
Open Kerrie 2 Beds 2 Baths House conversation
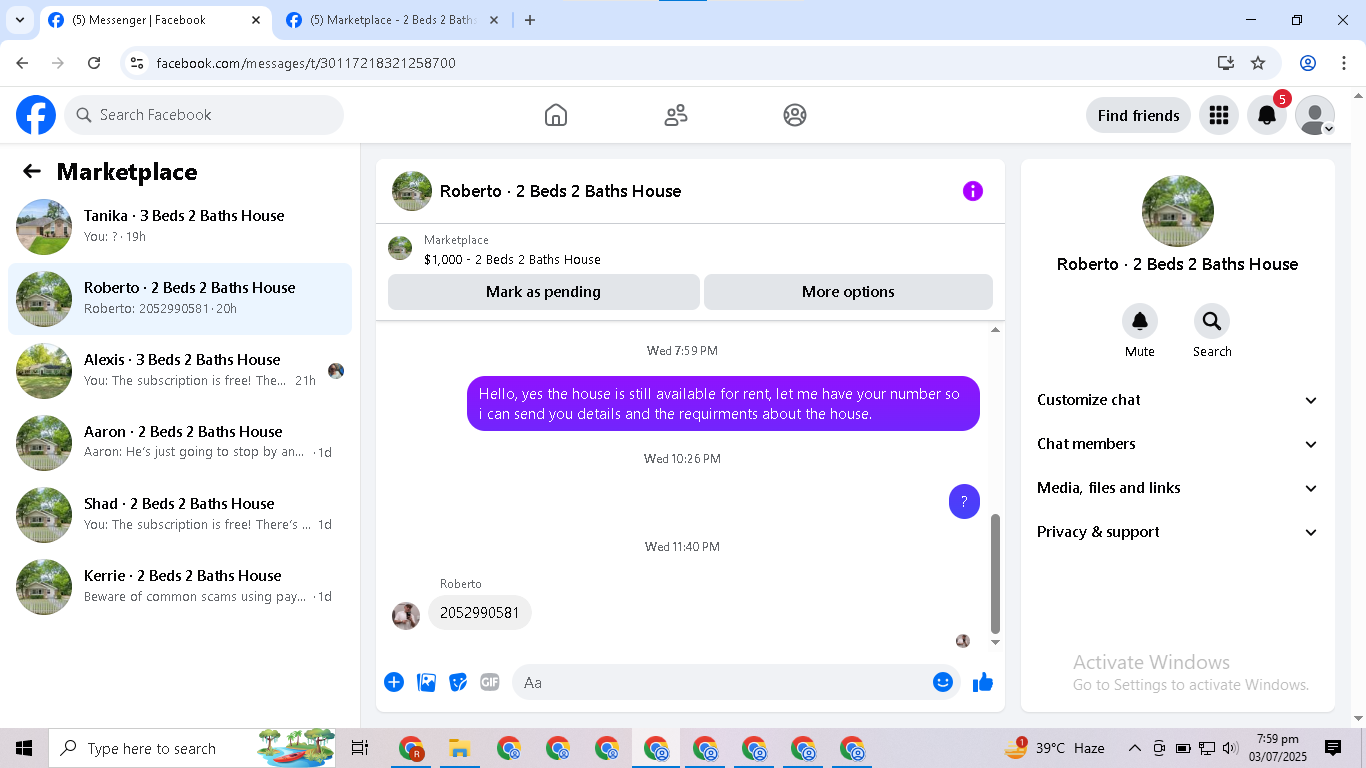[180, 587]
